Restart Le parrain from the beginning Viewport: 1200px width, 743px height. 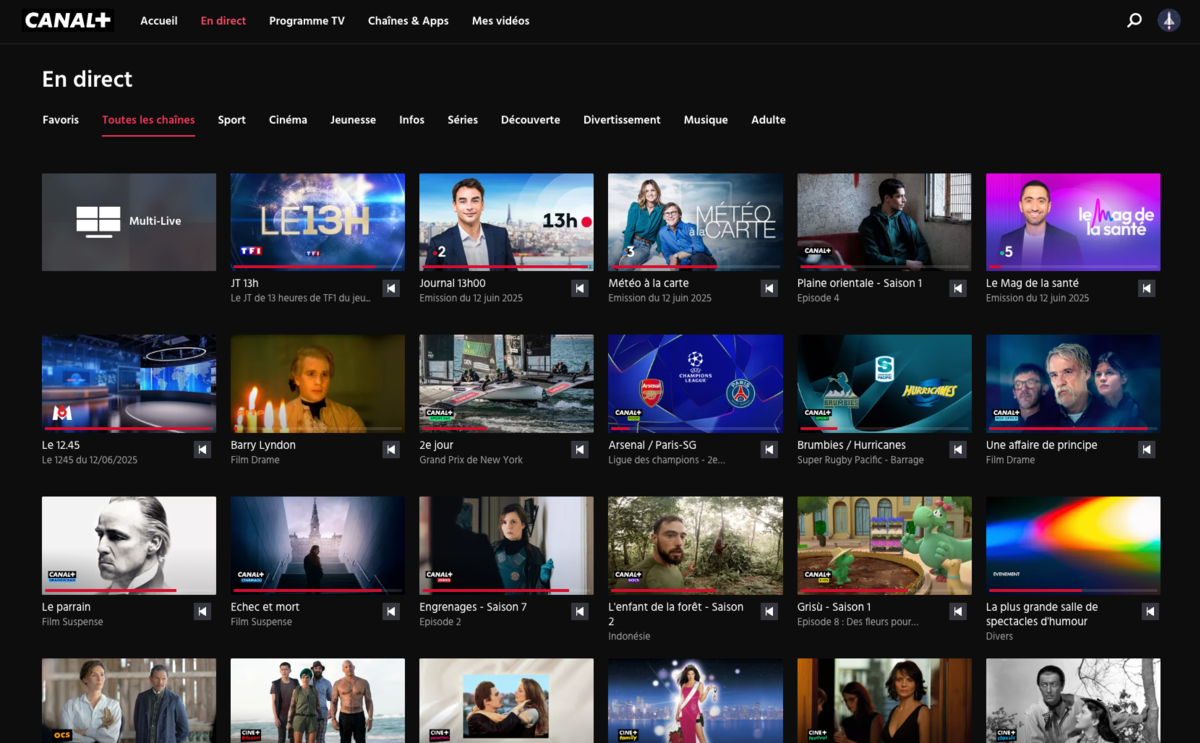202,611
